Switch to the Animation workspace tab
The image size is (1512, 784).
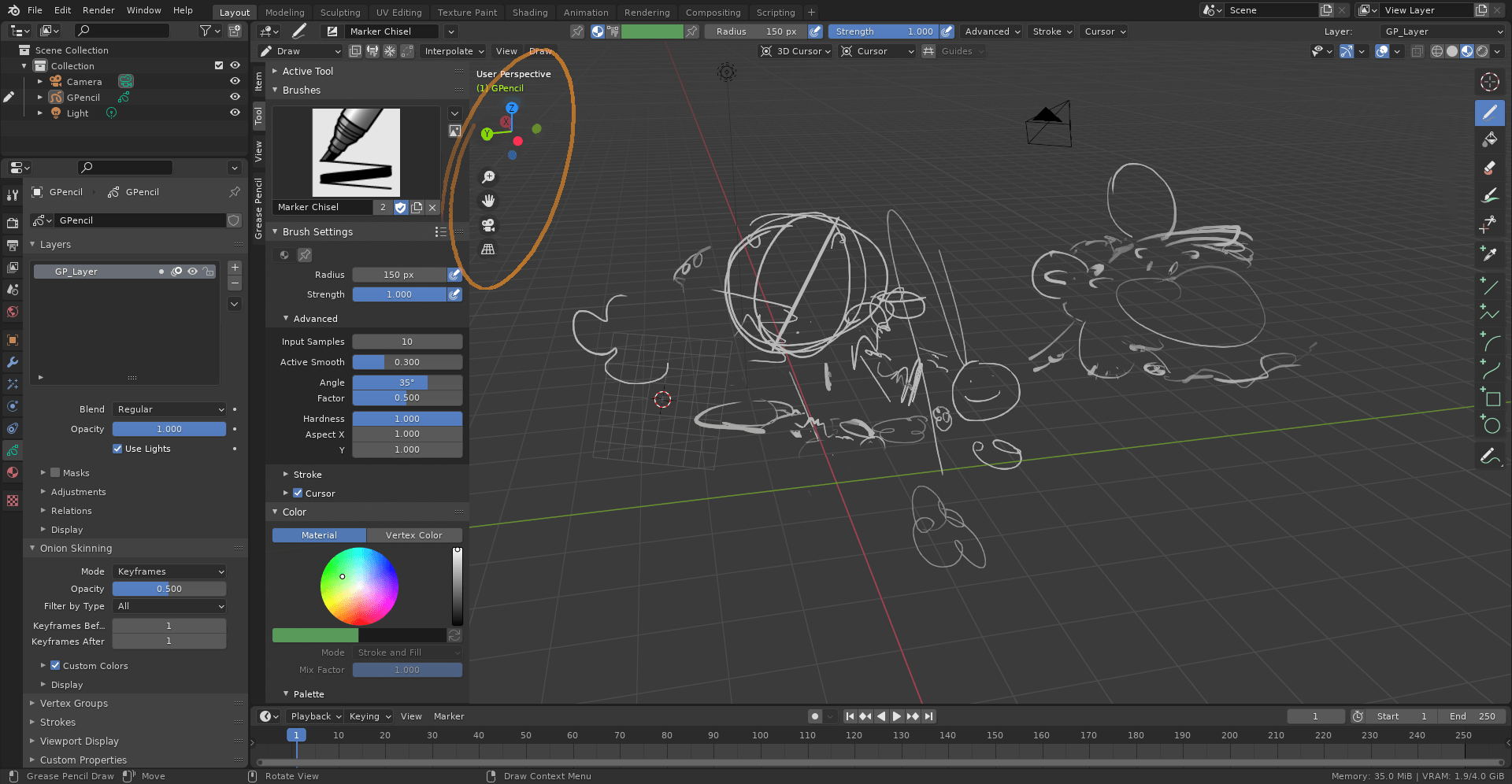point(586,13)
